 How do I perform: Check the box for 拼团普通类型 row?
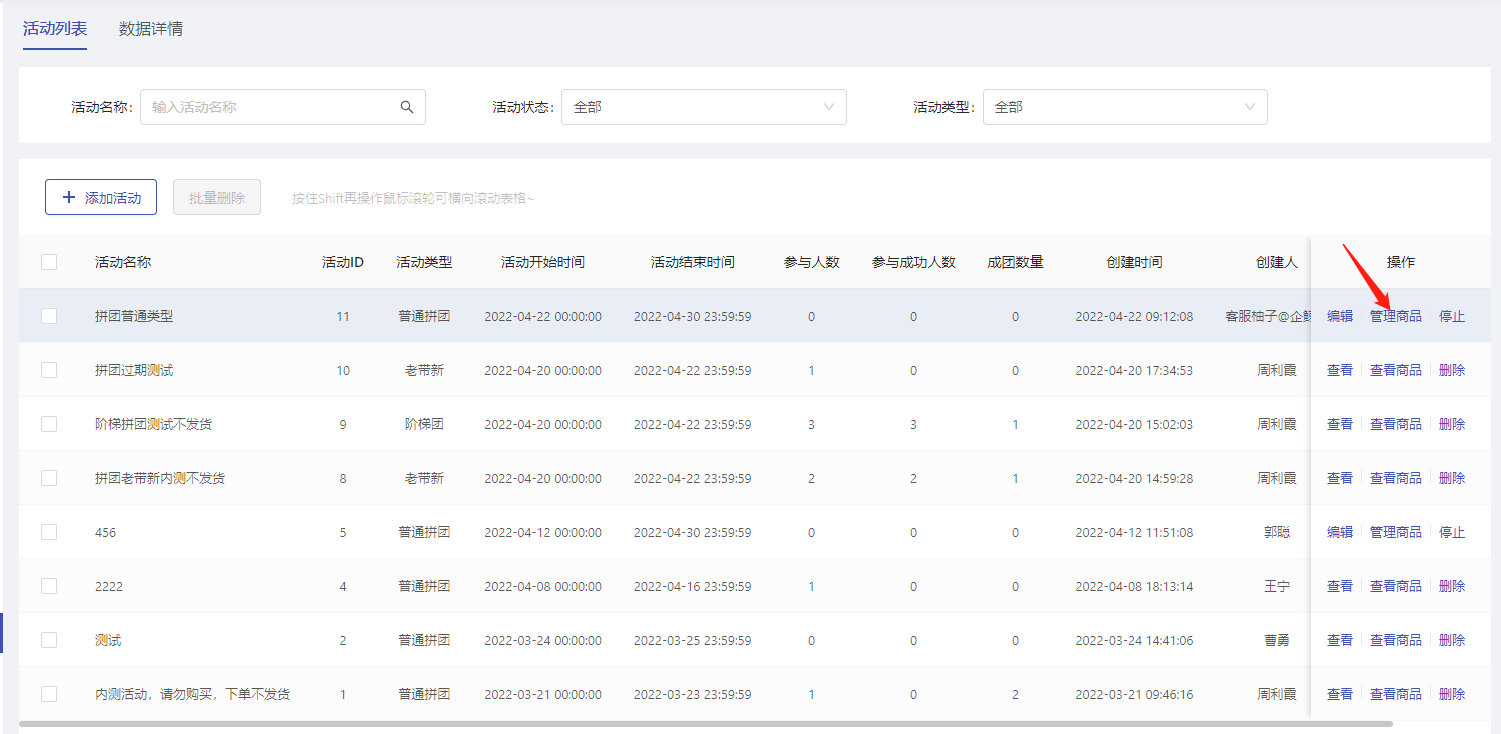coord(49,316)
